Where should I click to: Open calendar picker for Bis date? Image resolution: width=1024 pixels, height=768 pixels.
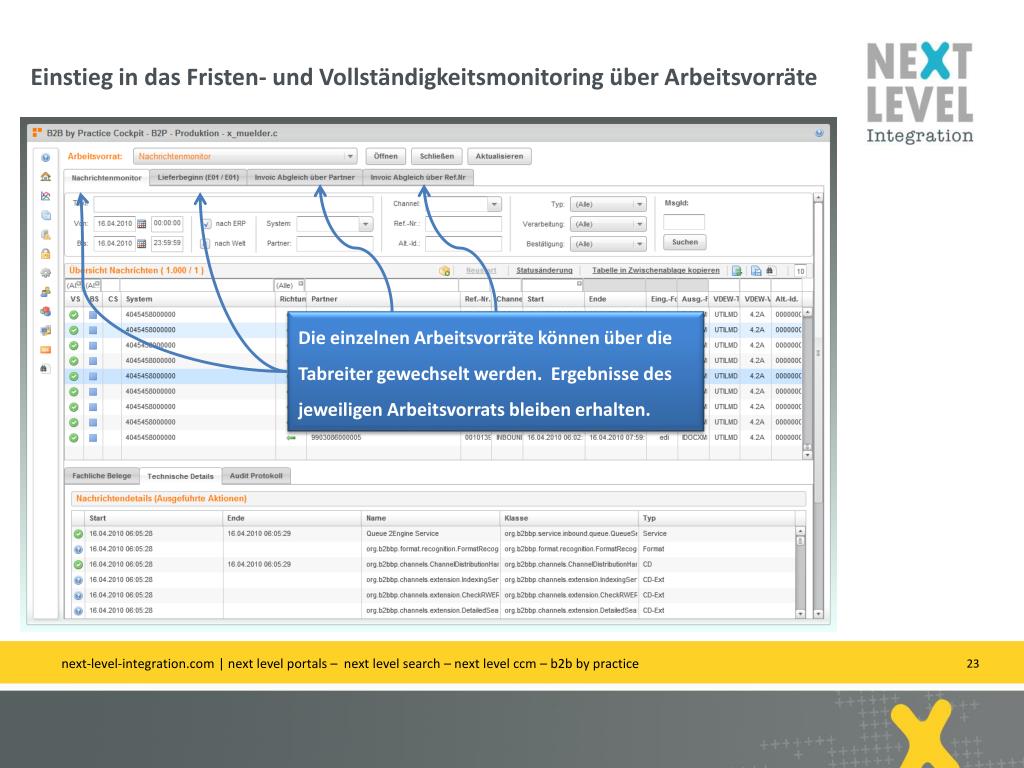pos(142,244)
